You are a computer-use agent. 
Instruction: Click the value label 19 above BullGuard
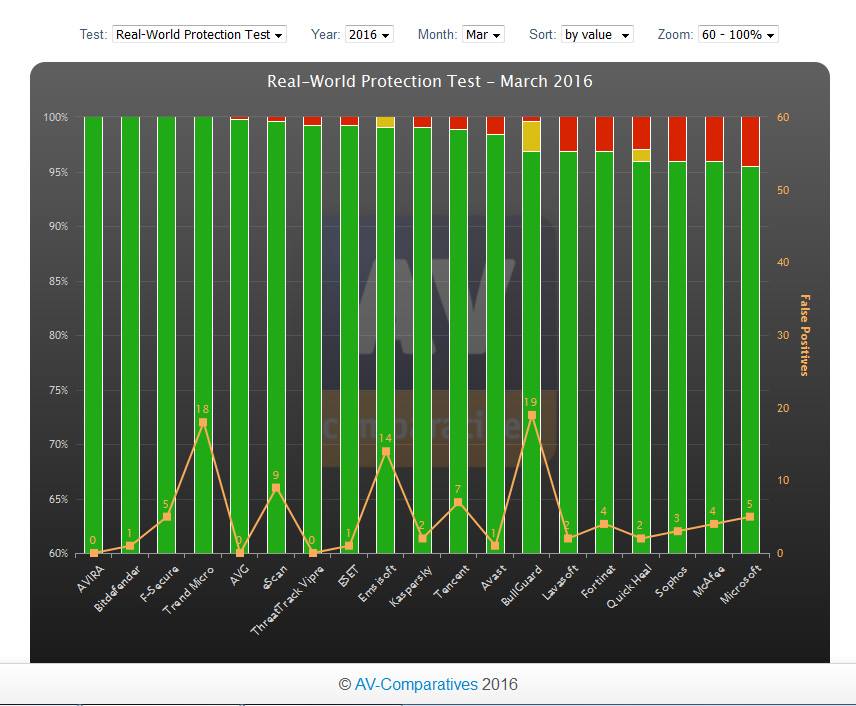pos(530,402)
